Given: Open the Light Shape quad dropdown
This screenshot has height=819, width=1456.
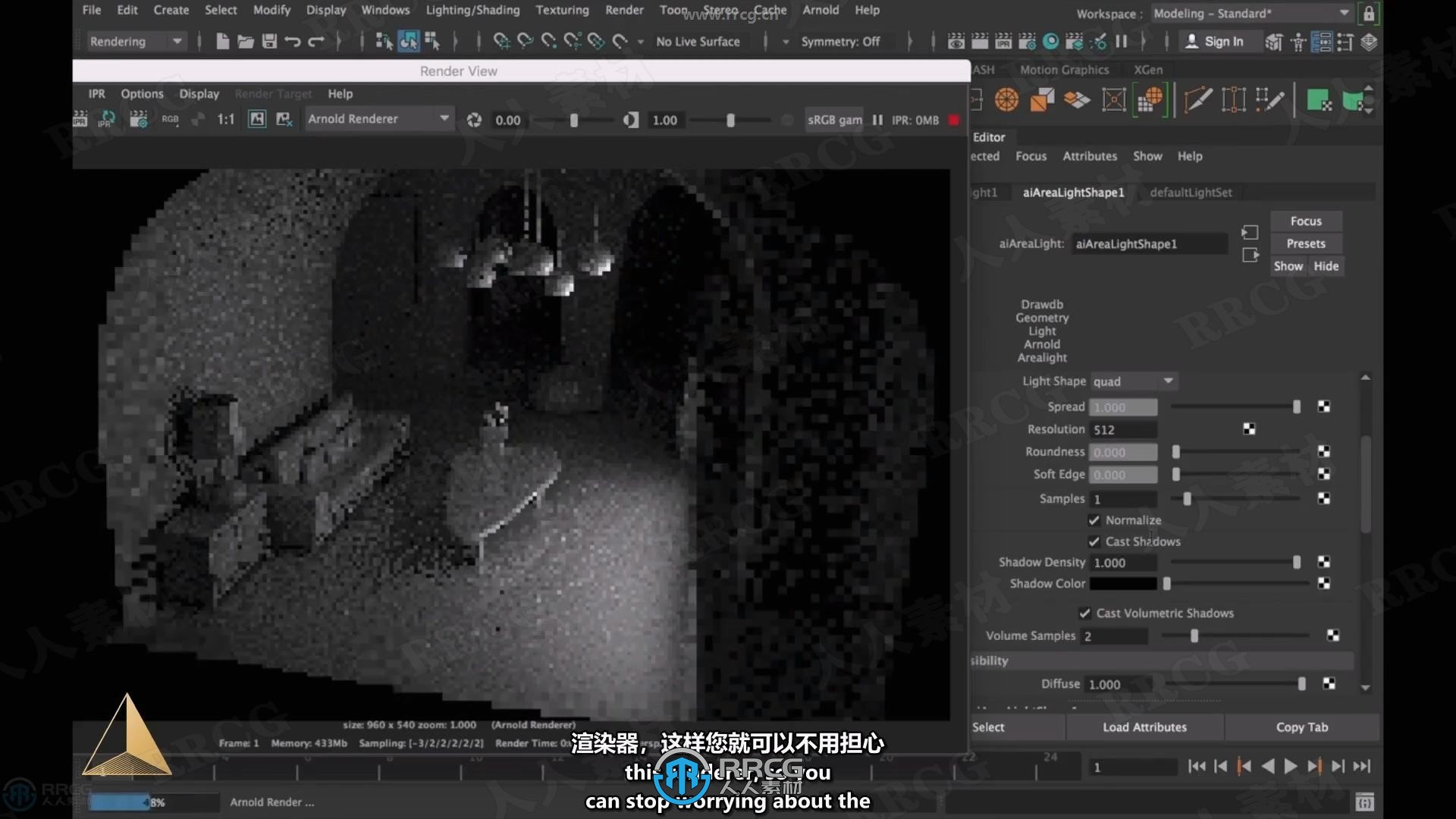Looking at the screenshot, I should [x=1133, y=381].
